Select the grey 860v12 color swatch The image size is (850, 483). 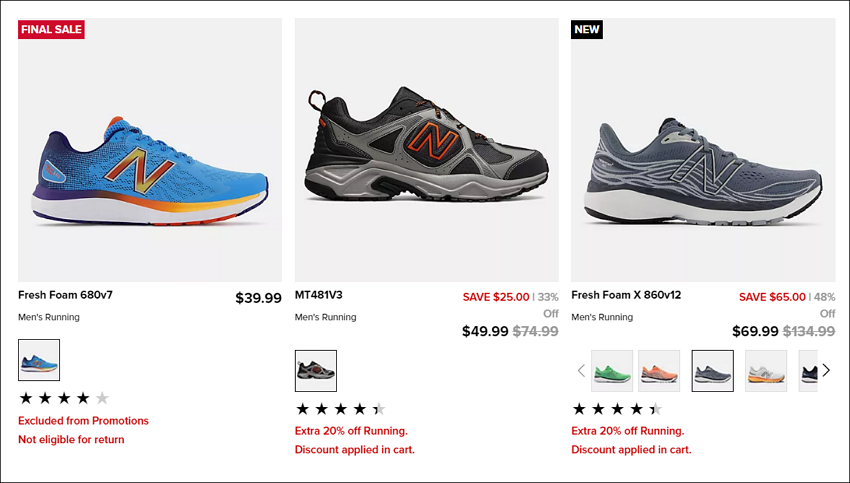click(x=712, y=371)
